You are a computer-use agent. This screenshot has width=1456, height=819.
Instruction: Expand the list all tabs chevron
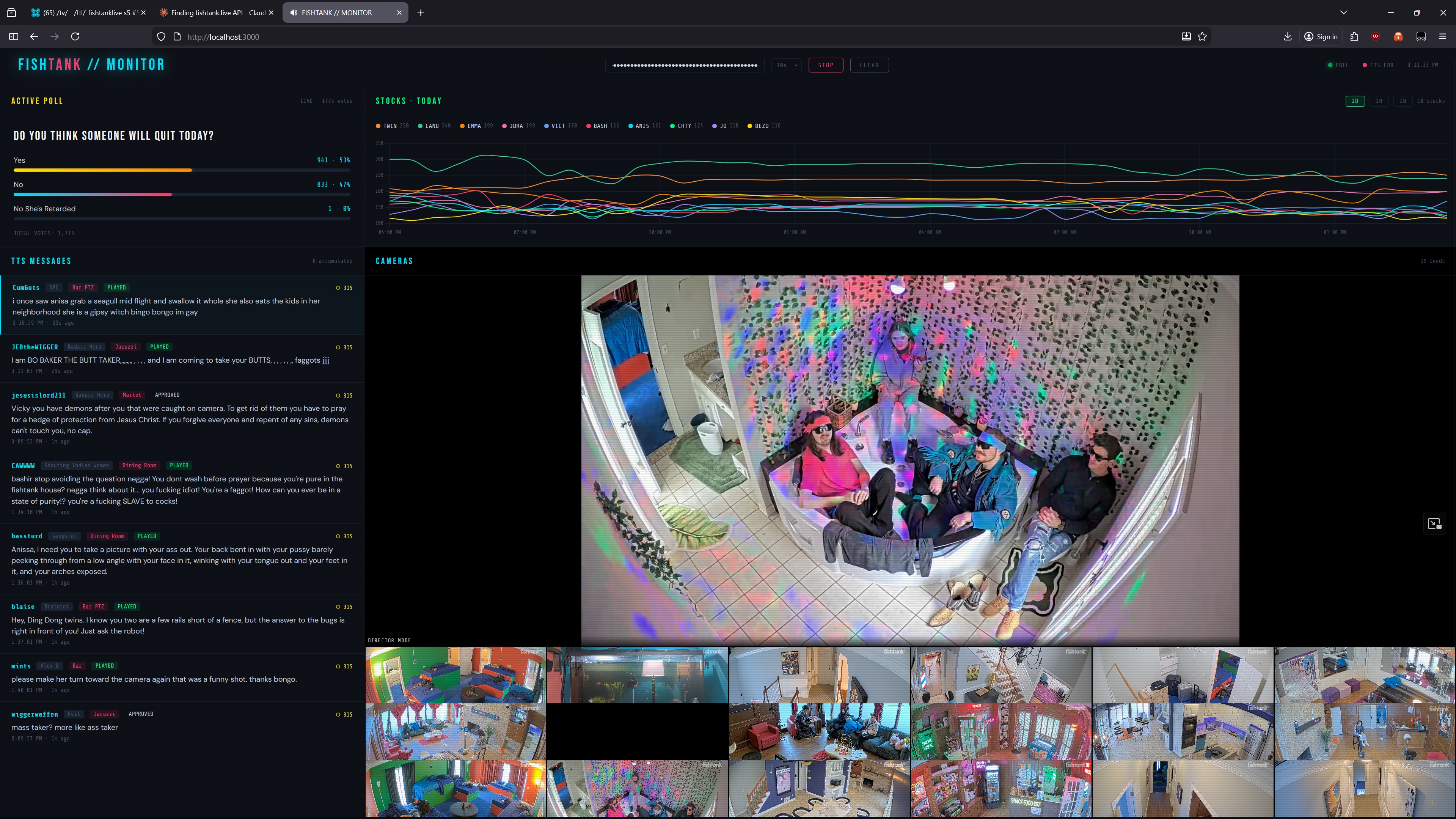pos(1343,13)
